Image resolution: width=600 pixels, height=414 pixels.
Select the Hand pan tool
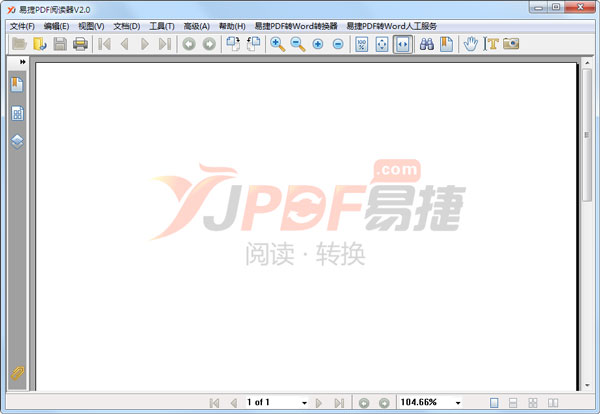(x=471, y=44)
